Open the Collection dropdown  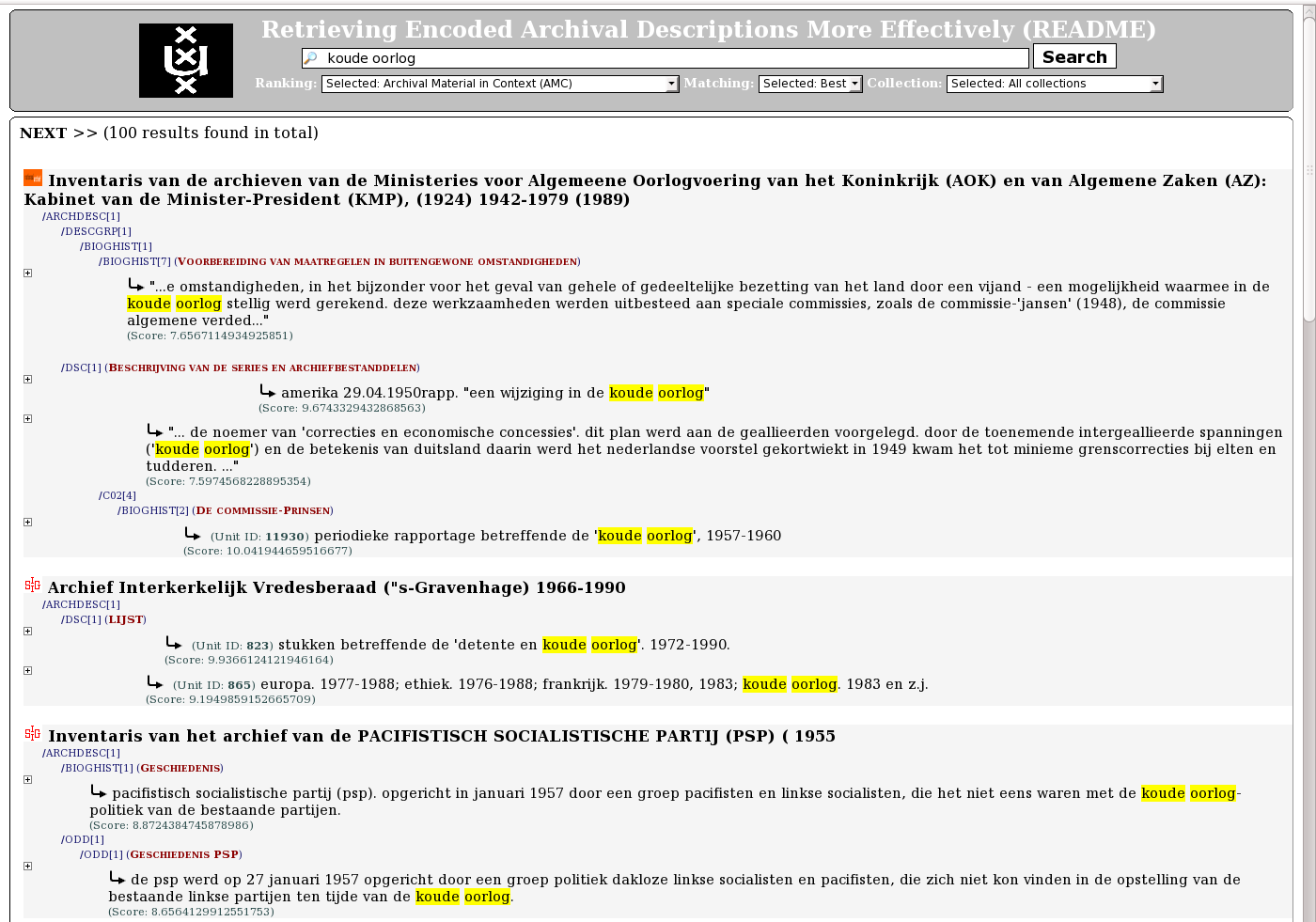coord(1055,84)
